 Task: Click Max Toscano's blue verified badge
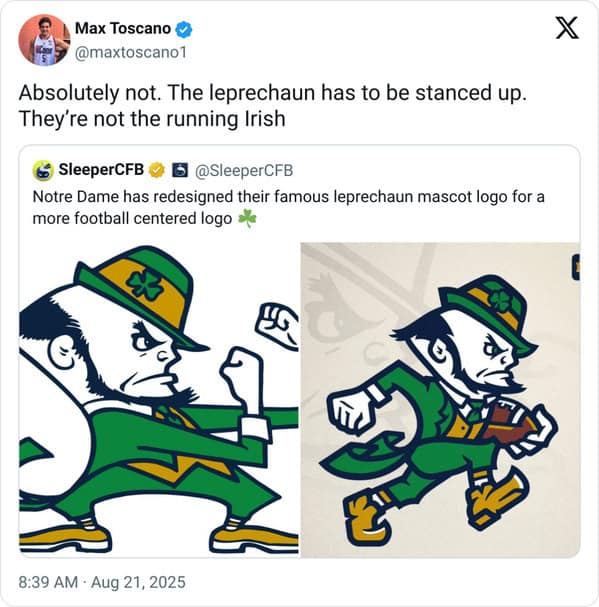point(184,29)
